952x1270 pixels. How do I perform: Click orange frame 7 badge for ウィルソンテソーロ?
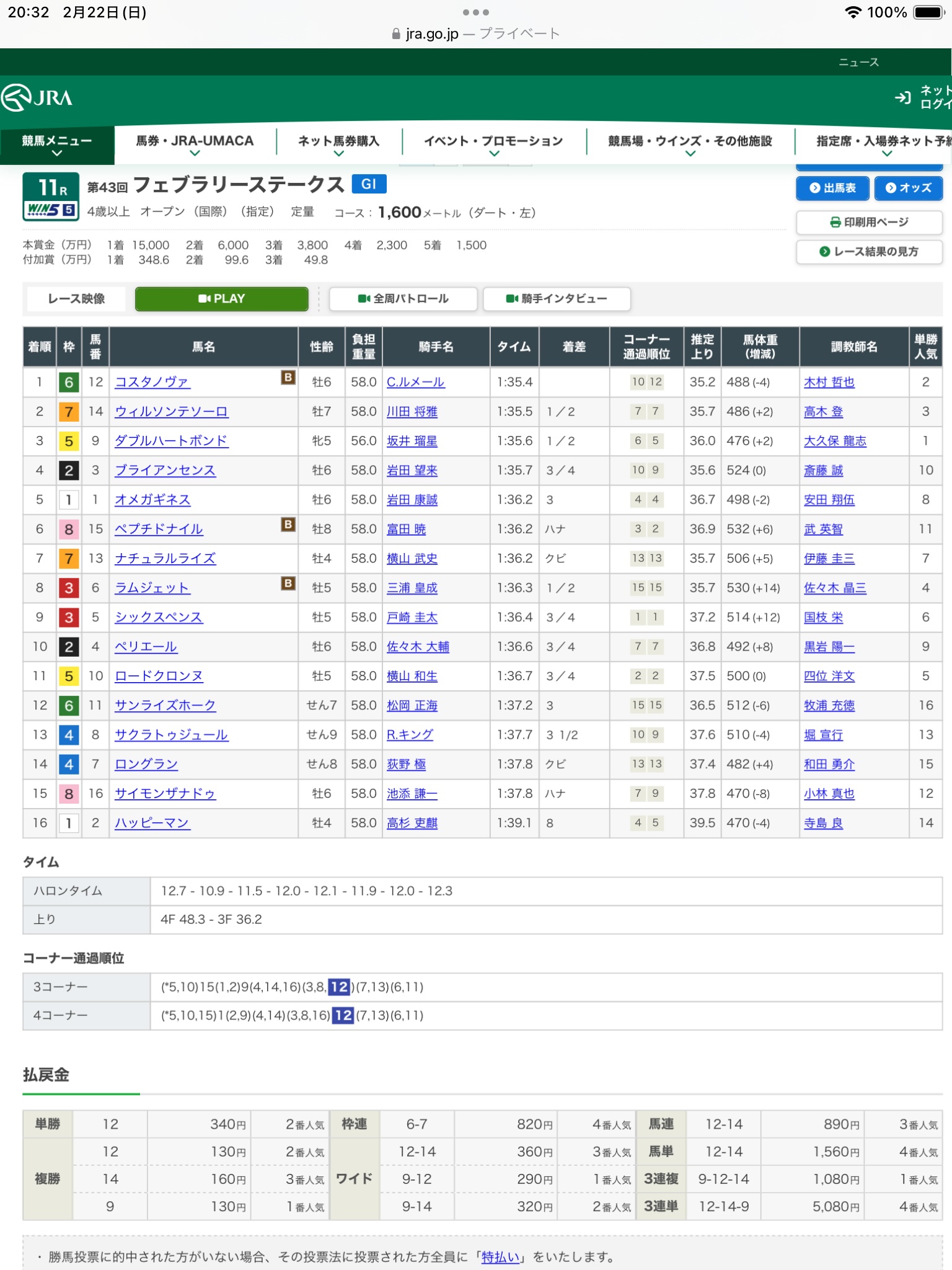(69, 411)
